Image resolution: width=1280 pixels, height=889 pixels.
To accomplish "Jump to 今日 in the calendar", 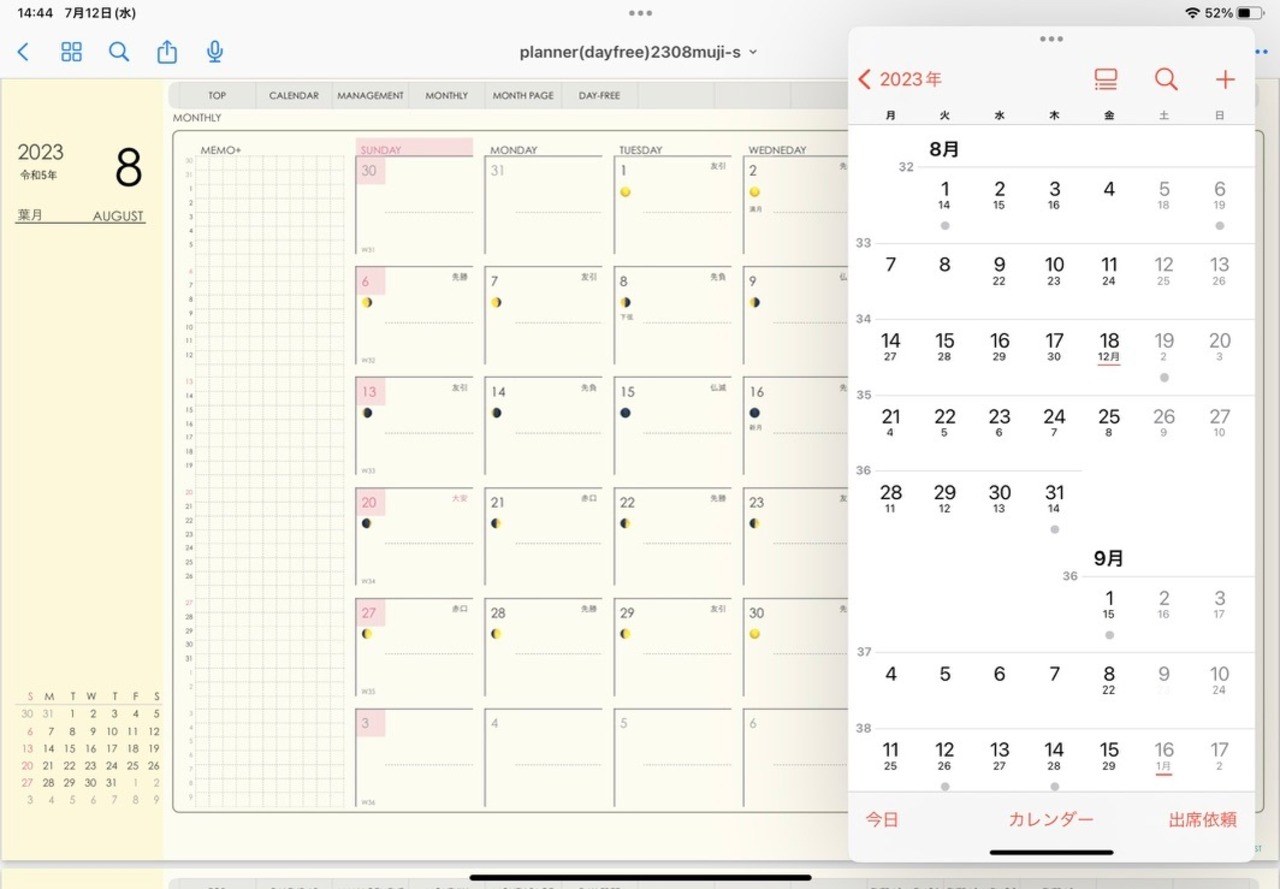I will pos(882,820).
